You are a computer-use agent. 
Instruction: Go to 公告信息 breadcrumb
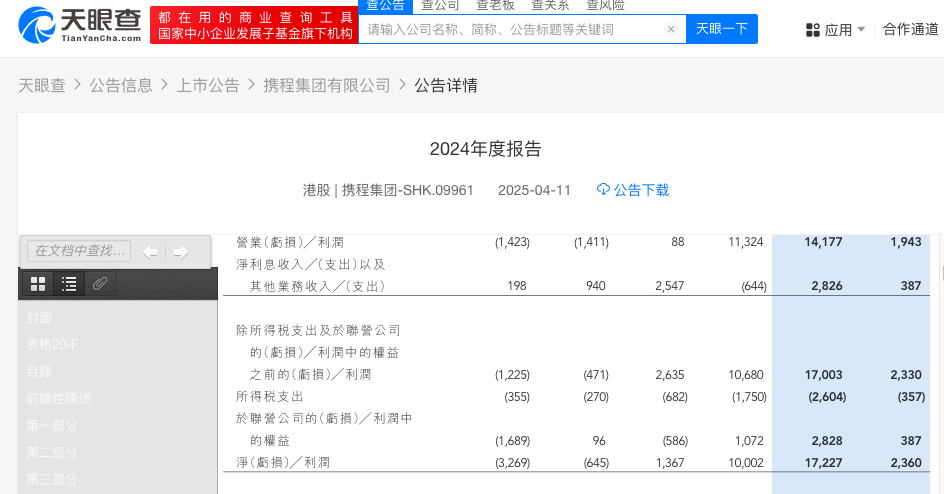click(x=121, y=85)
